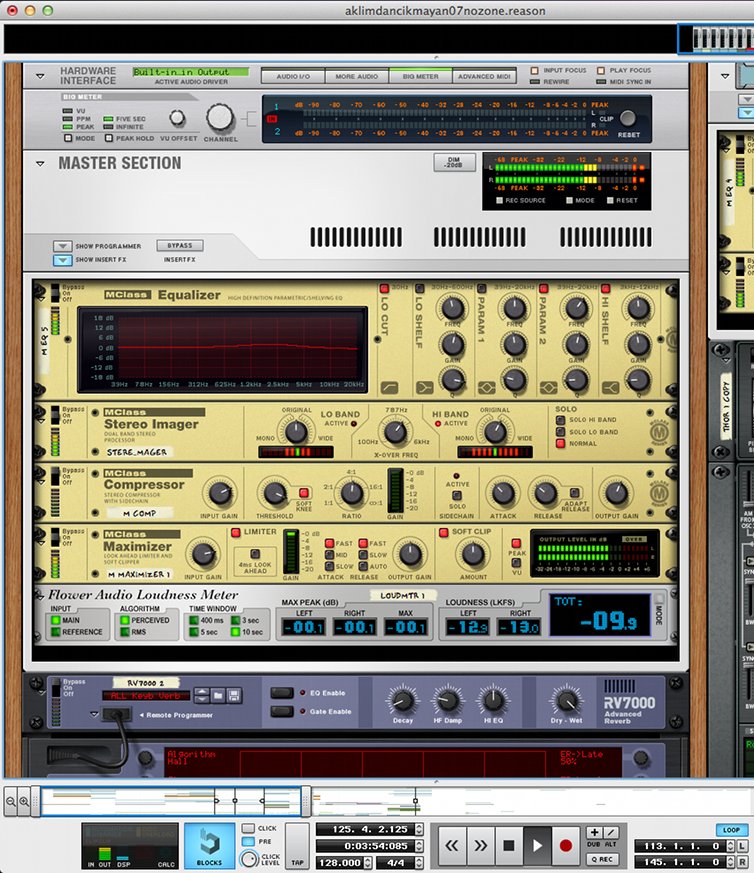This screenshot has width=754, height=873.
Task: Open RV7000 ALL Keyb Verb patch display
Action: coord(146,695)
